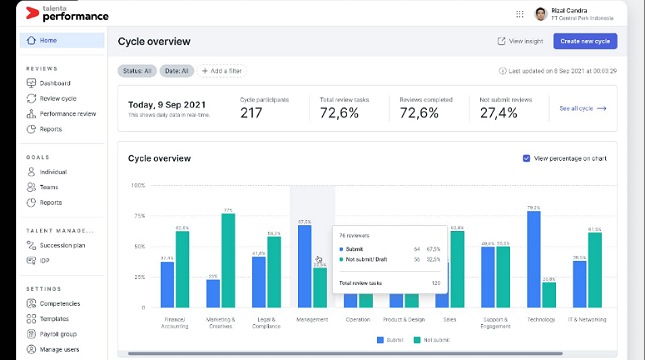Click the Templates grid icon

(x=31, y=319)
